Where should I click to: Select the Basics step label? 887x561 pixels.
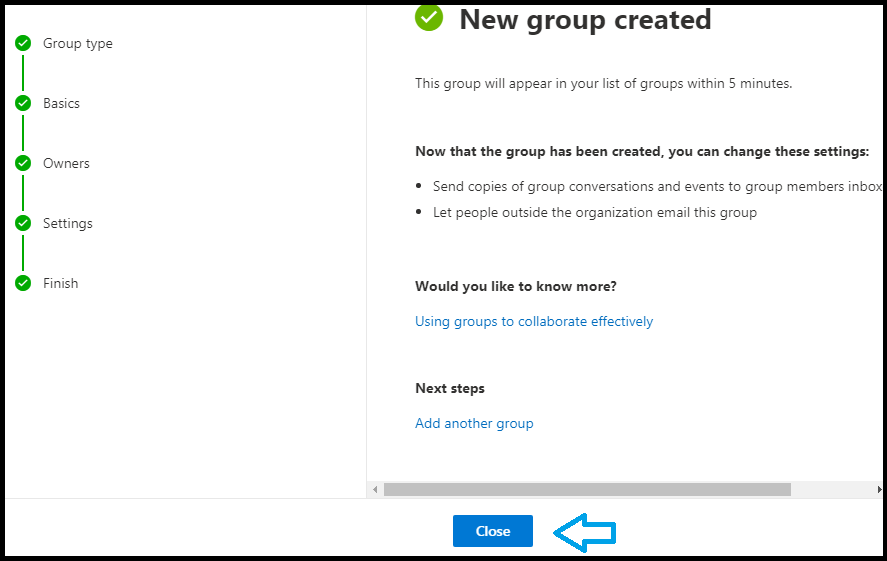[x=61, y=103]
